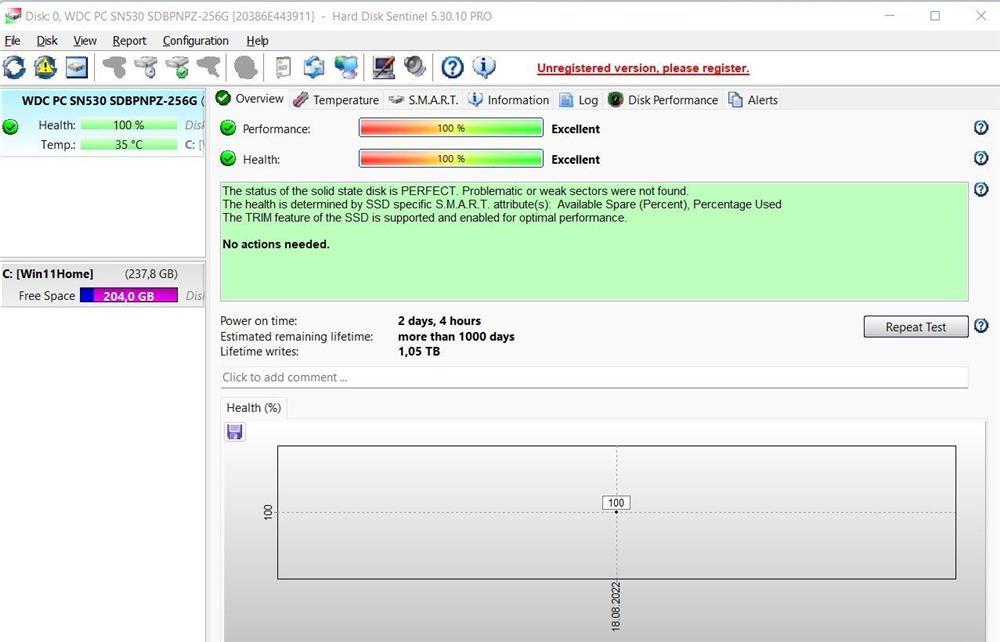This screenshot has height=642, width=1000.
Task: Click the grey head silhouette toolbar icon
Action: point(246,68)
